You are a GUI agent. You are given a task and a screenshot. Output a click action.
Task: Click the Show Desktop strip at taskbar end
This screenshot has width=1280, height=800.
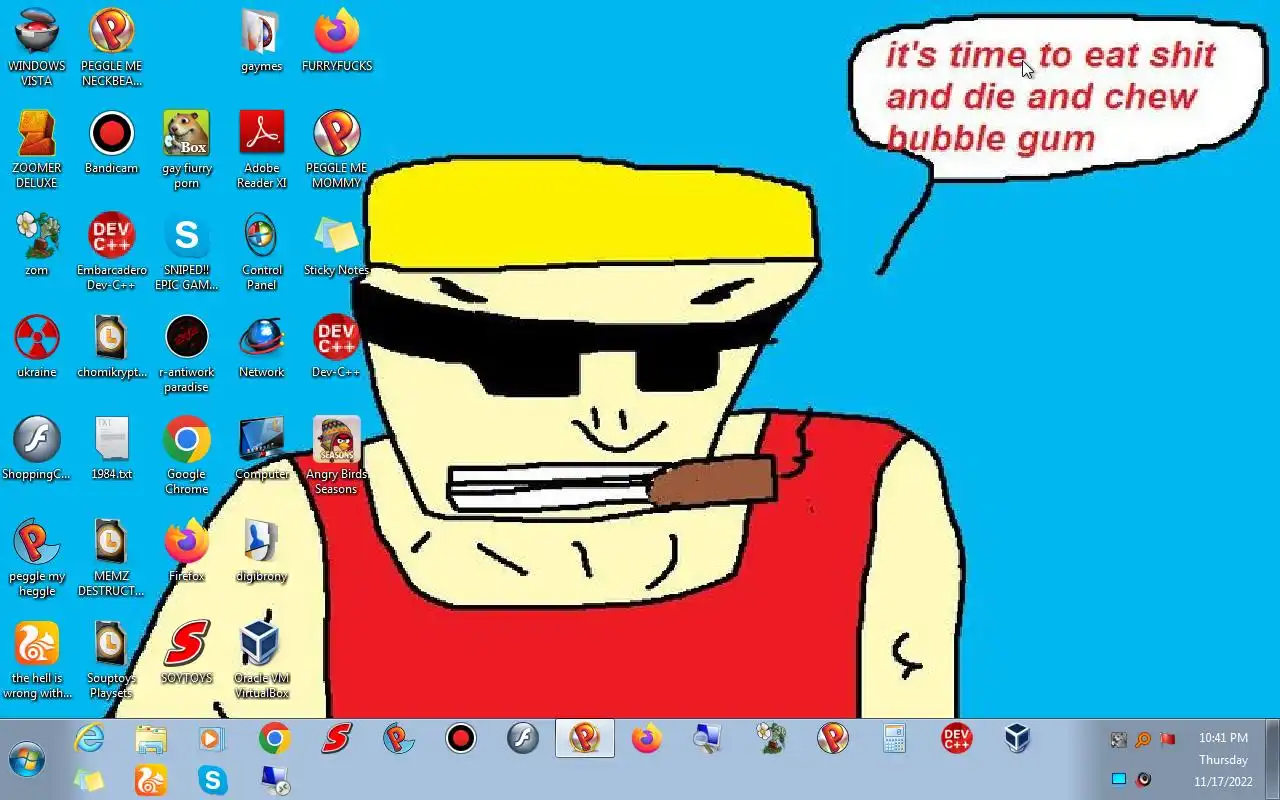(x=1272, y=759)
